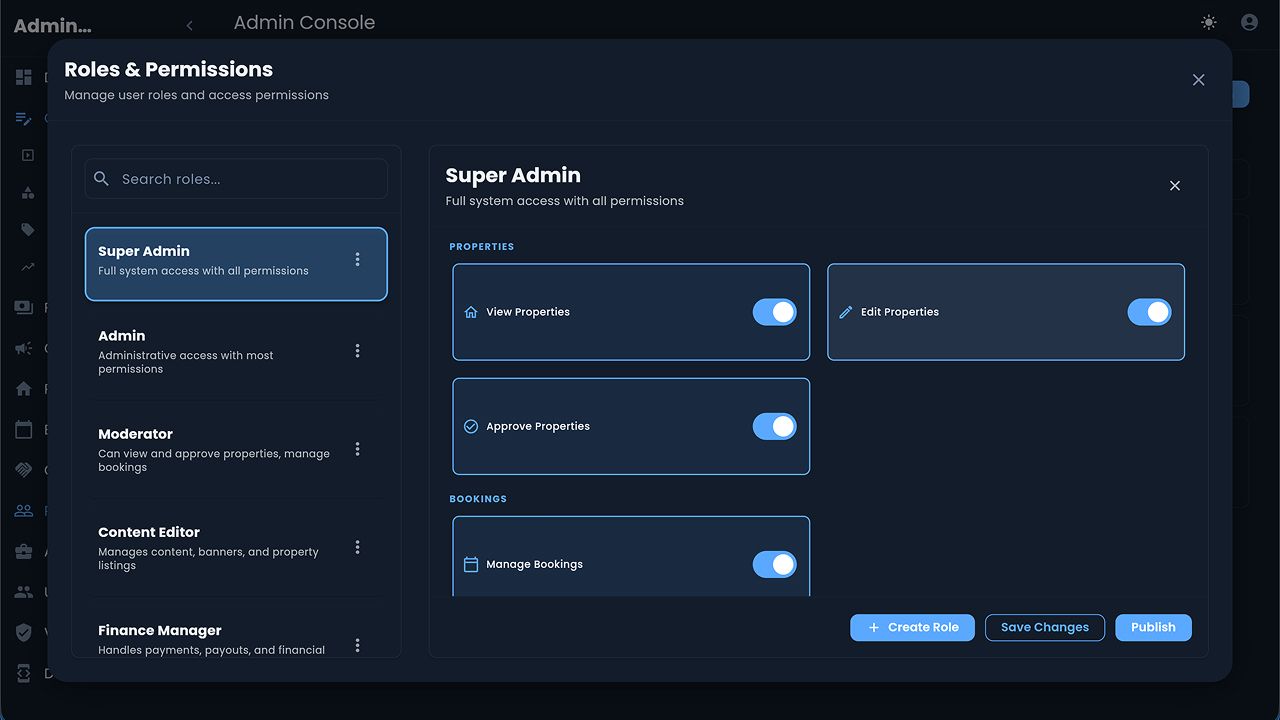
Task: Click the house icon beside View Properties
Action: pos(471,312)
